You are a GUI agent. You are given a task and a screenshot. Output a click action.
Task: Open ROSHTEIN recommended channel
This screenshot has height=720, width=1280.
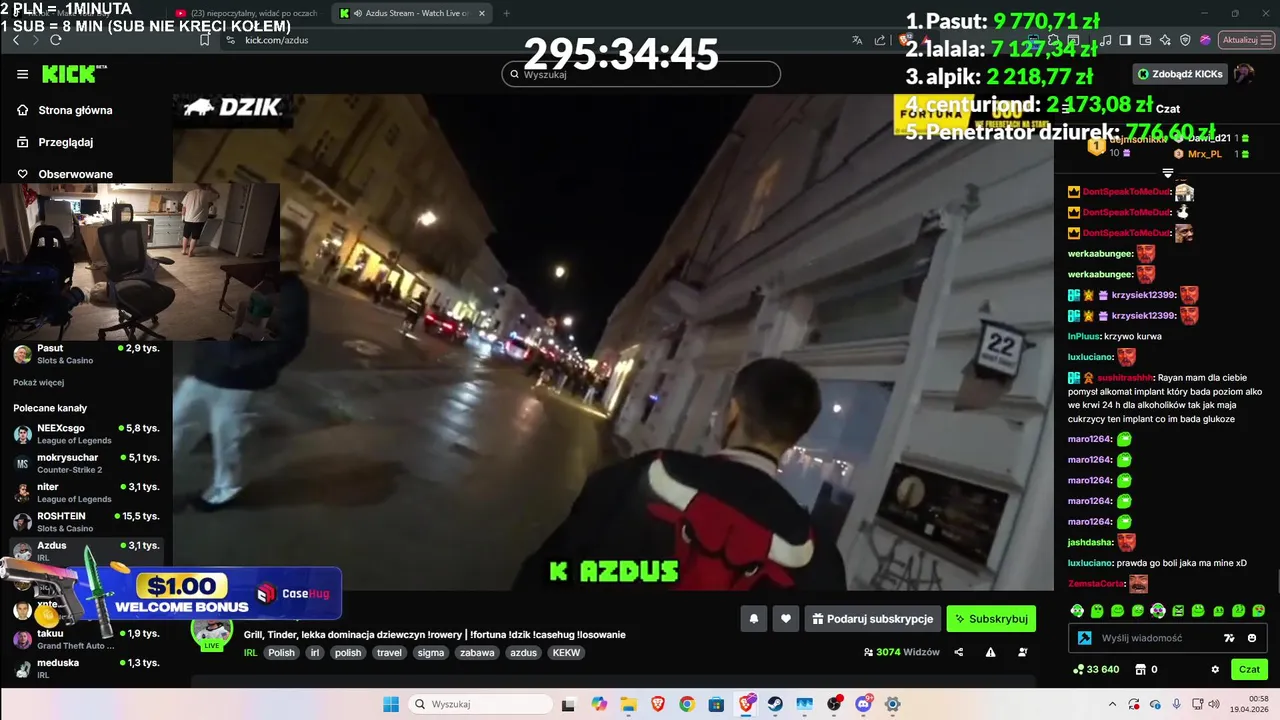point(86,521)
